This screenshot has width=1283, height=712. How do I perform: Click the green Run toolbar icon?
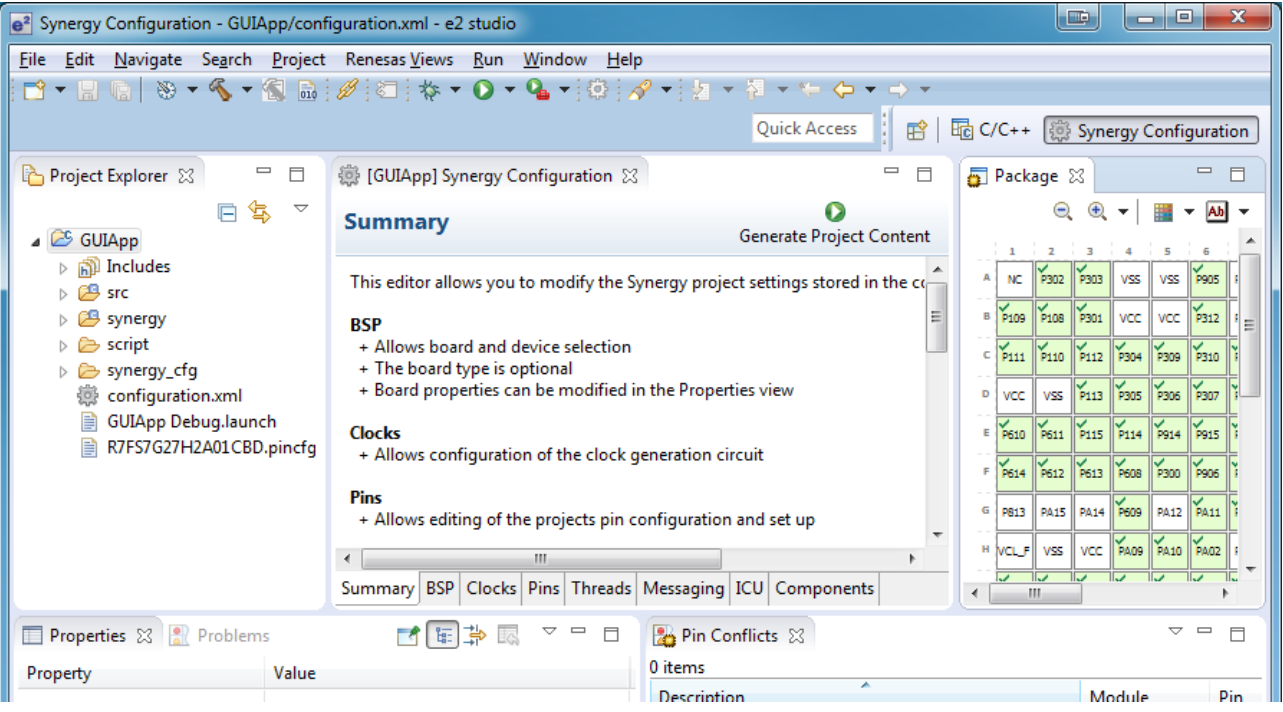tap(484, 90)
